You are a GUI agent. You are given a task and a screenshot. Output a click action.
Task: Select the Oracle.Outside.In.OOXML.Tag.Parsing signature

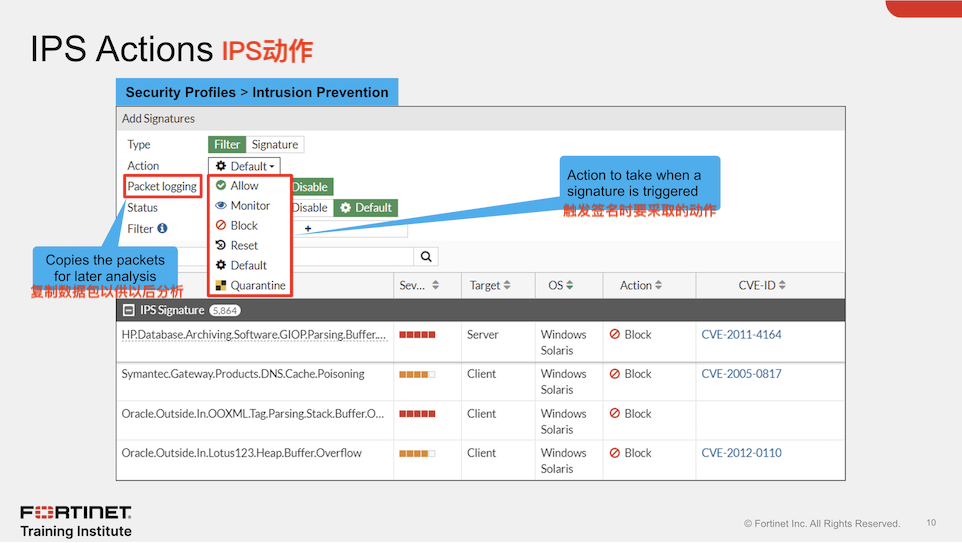(x=253, y=414)
